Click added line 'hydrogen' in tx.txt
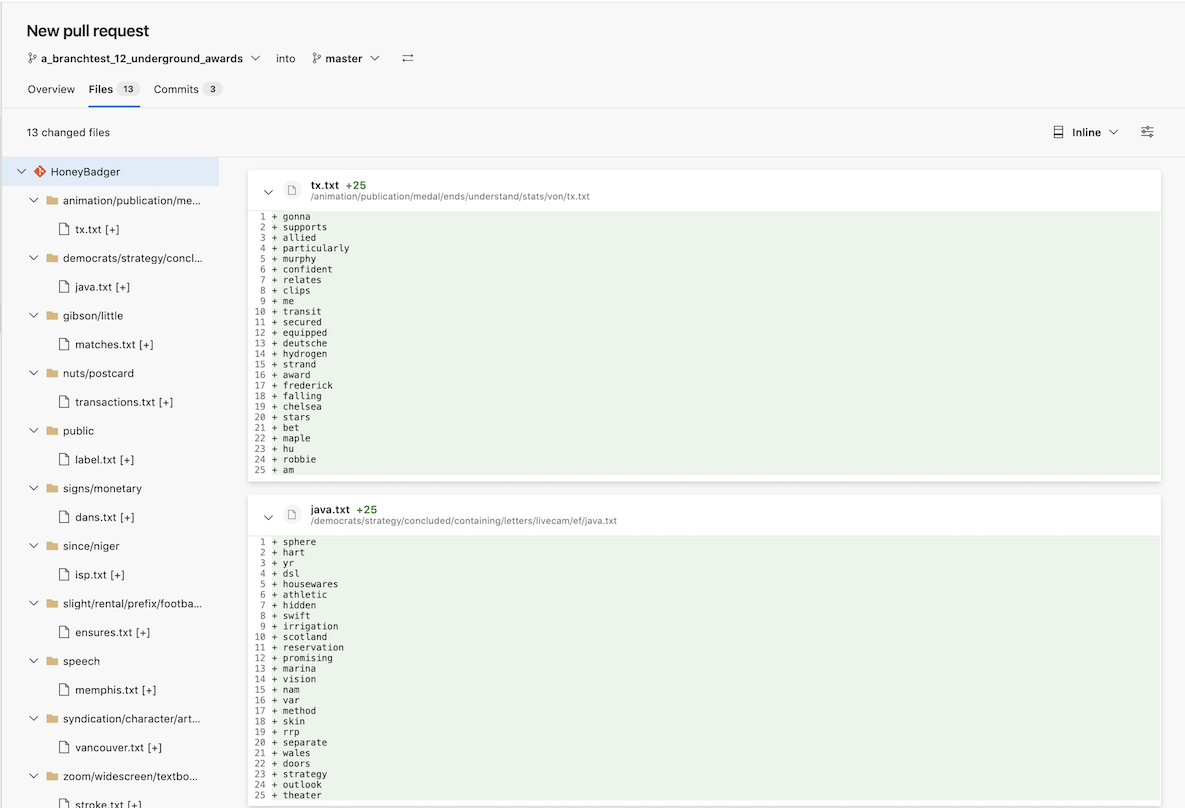 point(305,354)
